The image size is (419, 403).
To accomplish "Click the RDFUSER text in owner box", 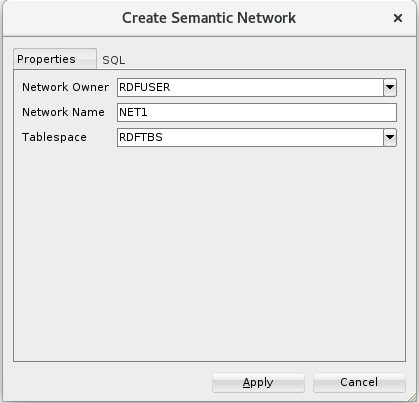I will (x=145, y=87).
